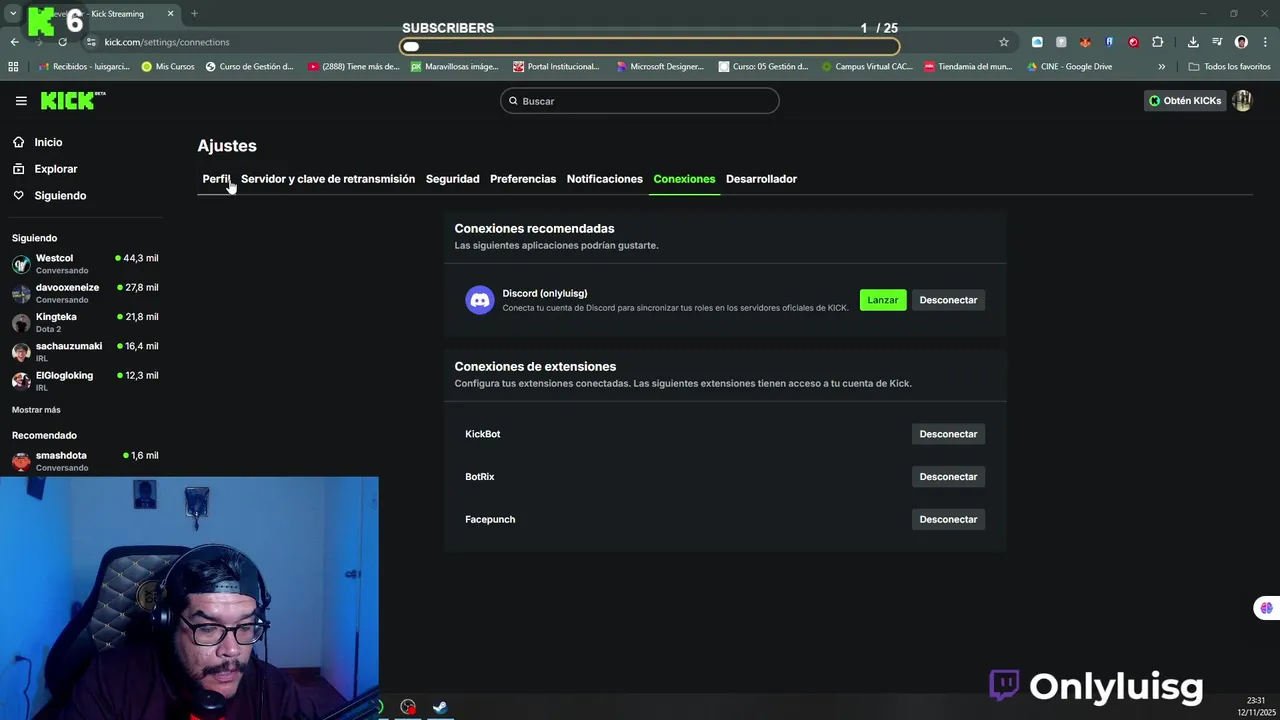1280x720 pixels.
Task: Open browser downloads icon
Action: (1193, 42)
